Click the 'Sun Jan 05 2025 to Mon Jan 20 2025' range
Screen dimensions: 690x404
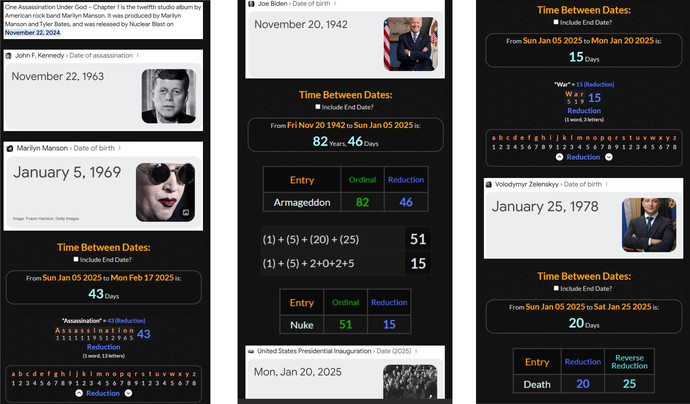click(x=588, y=40)
